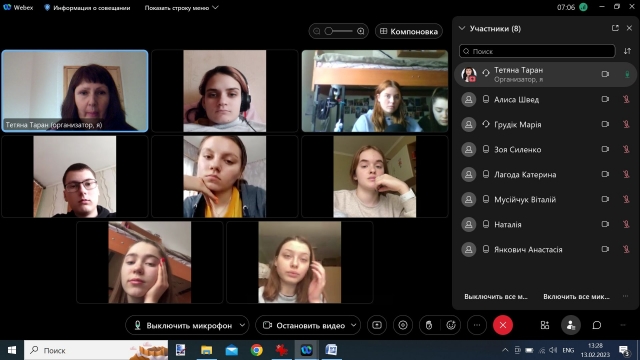
Task: Select participant Зоя Силенко in list
Action: pos(545,149)
